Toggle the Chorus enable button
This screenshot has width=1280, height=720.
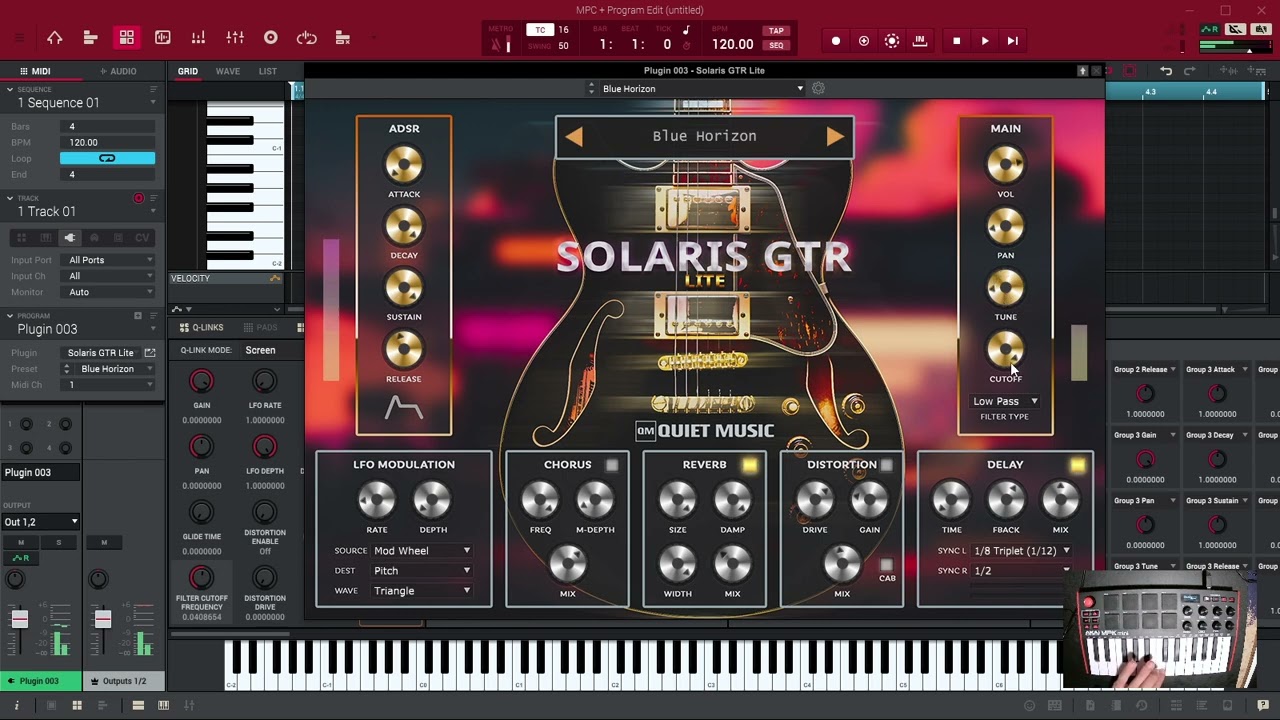pos(612,465)
